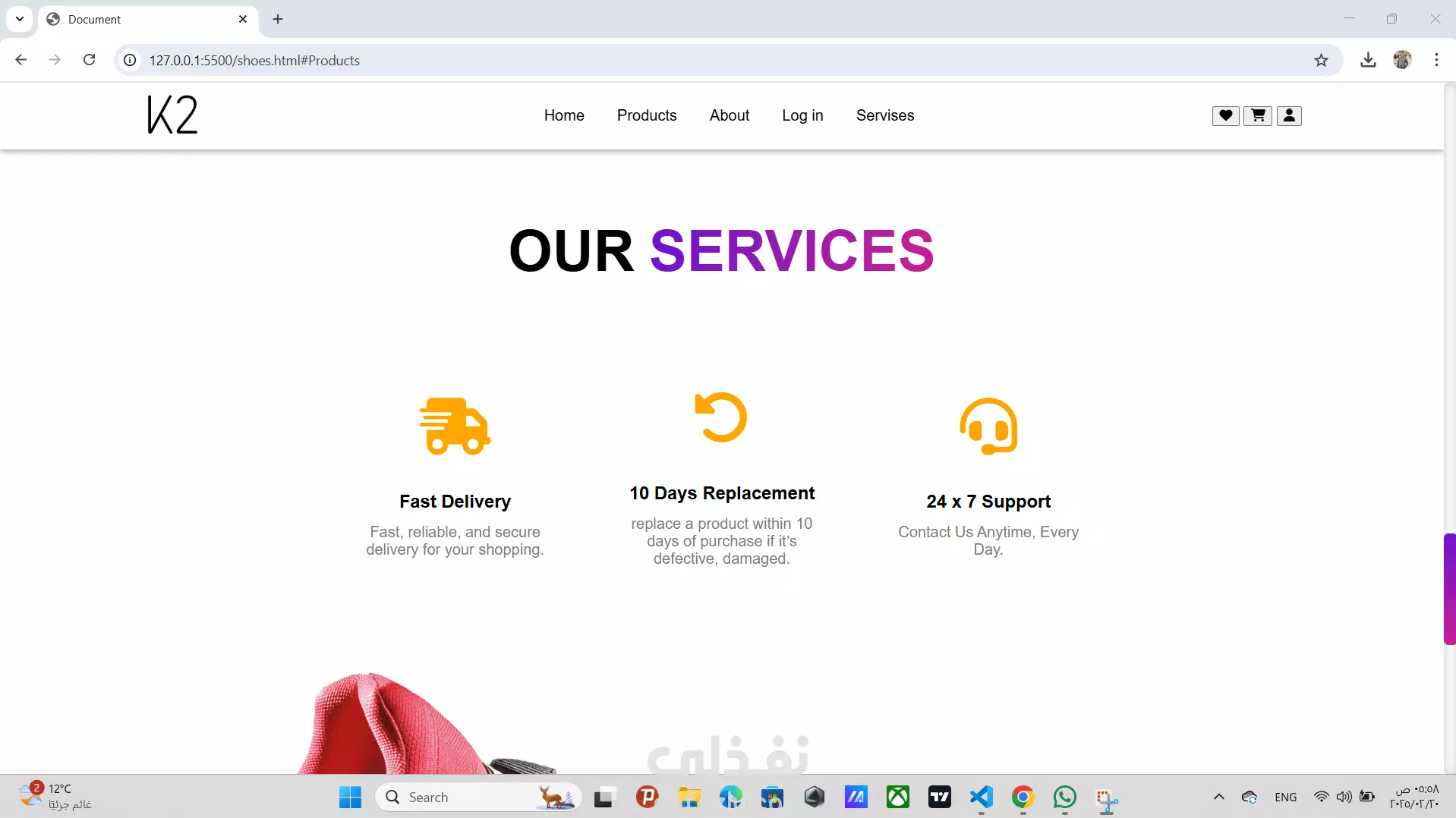Click the page vertical scrollbar thumb
The width and height of the screenshot is (1456, 818).
tap(1449, 589)
